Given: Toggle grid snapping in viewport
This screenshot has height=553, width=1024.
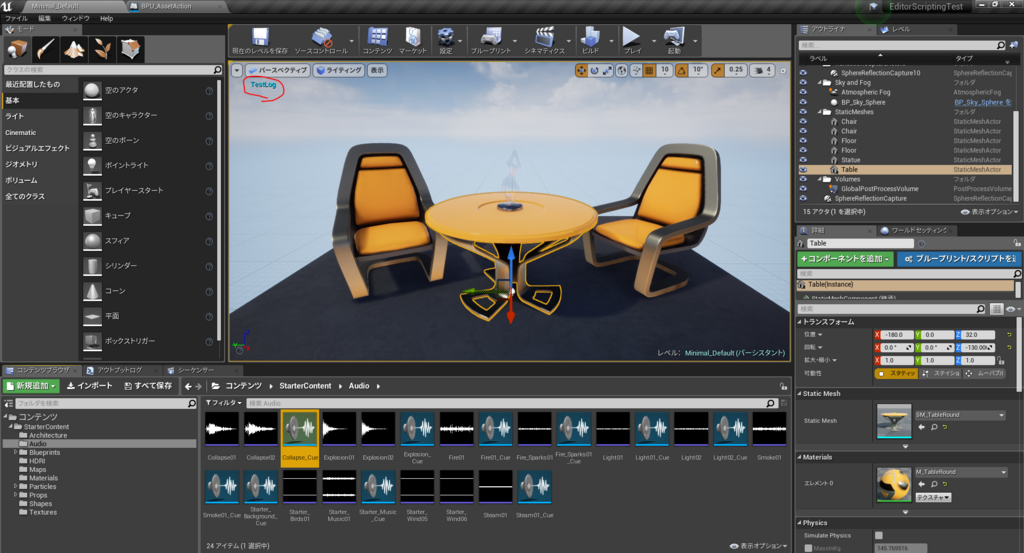Looking at the screenshot, I should click(x=649, y=71).
